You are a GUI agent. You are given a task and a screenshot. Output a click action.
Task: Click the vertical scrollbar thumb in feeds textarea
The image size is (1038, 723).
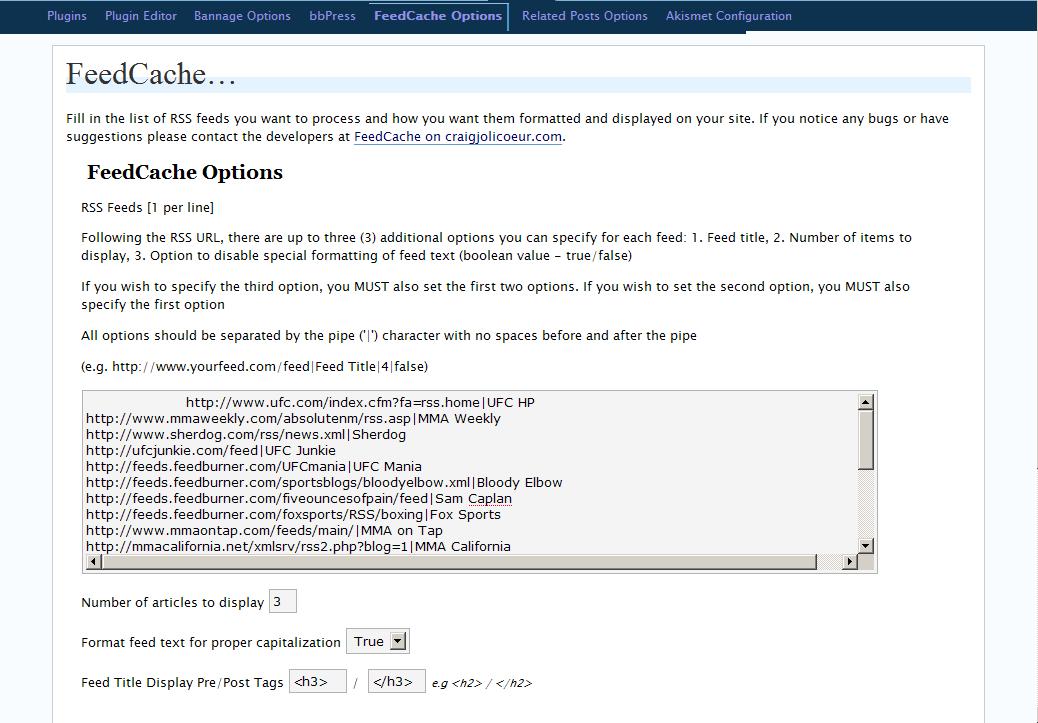(866, 440)
